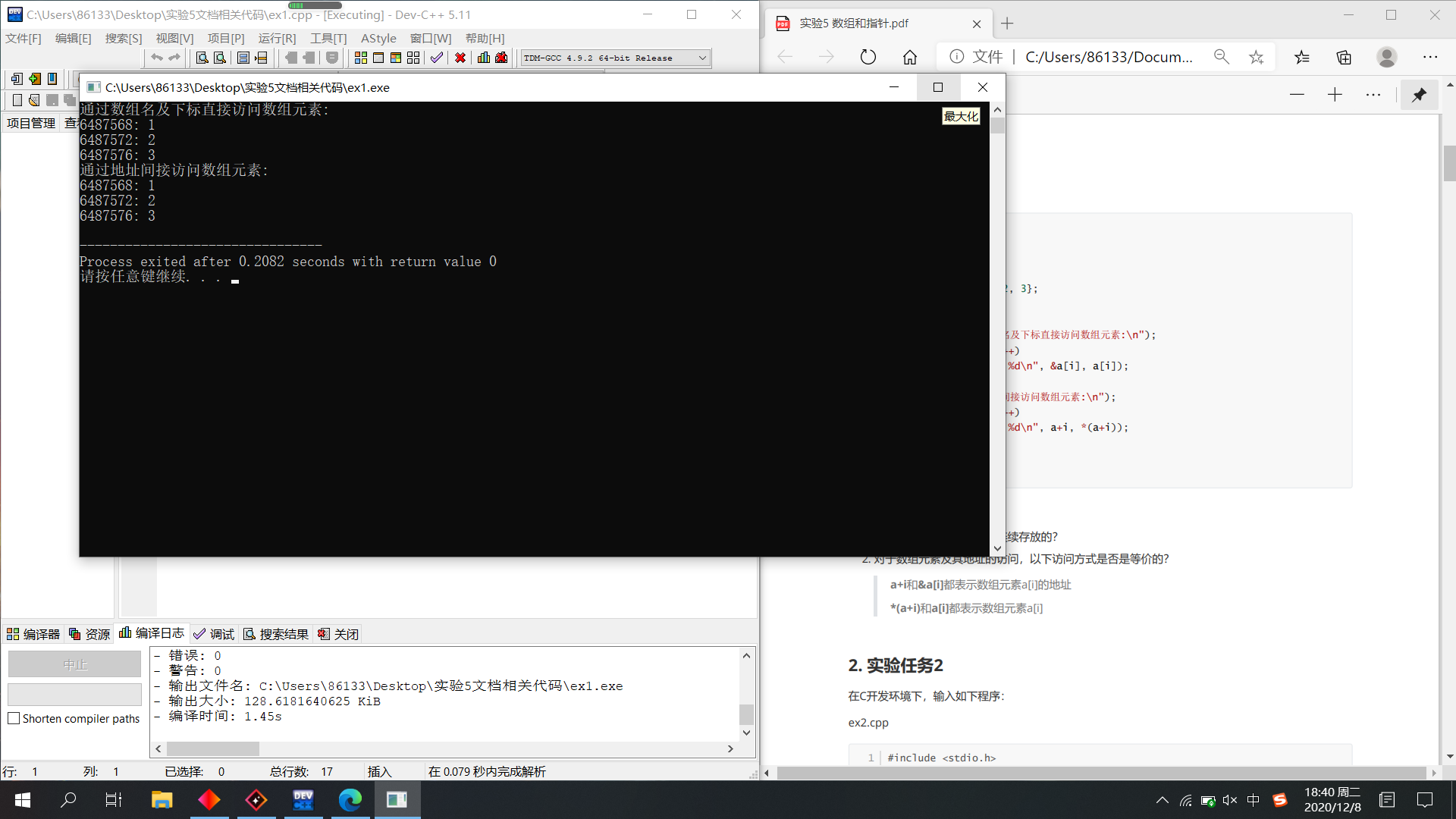The width and height of the screenshot is (1456, 819).
Task: Expand the system tray hidden icons chevron
Action: pyautogui.click(x=1162, y=800)
